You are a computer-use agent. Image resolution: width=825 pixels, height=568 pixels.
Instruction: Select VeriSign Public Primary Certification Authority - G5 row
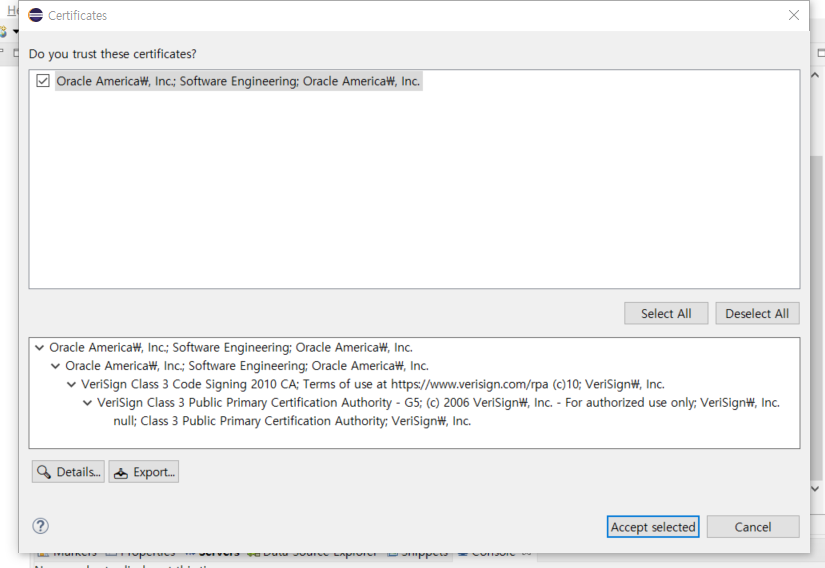pos(438,403)
